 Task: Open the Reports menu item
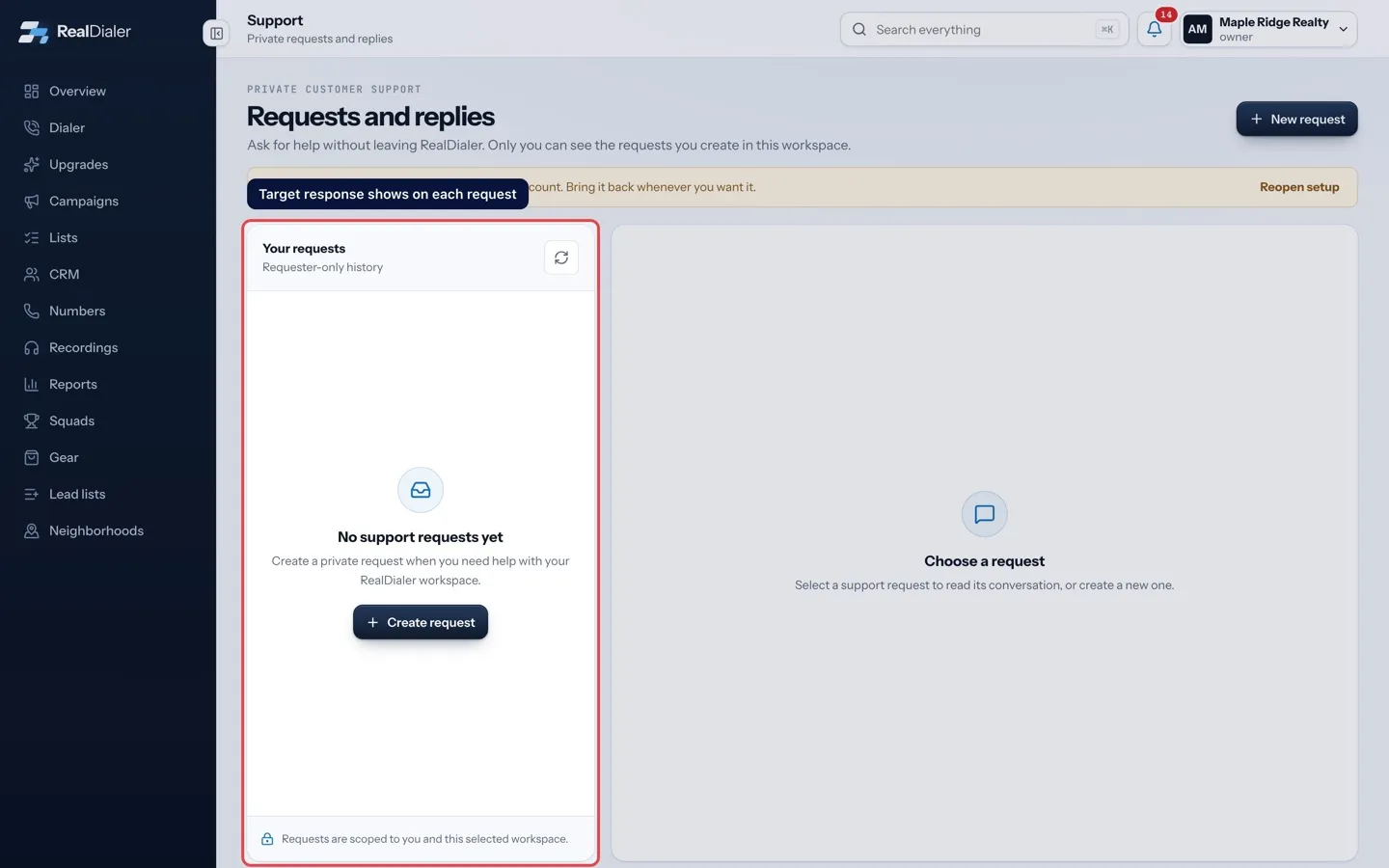pyautogui.click(x=108, y=385)
